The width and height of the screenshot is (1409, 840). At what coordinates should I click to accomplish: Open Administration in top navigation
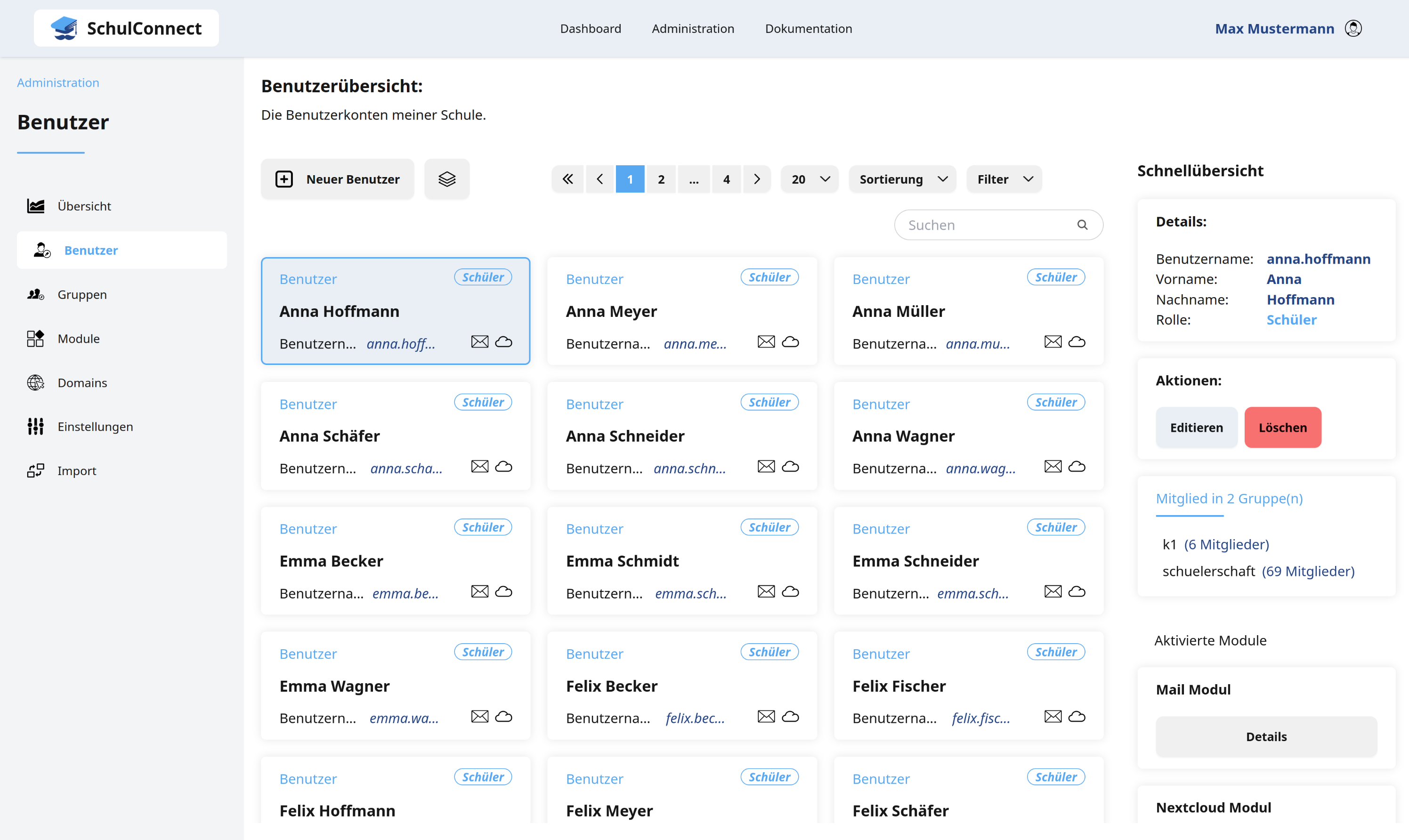click(x=693, y=28)
